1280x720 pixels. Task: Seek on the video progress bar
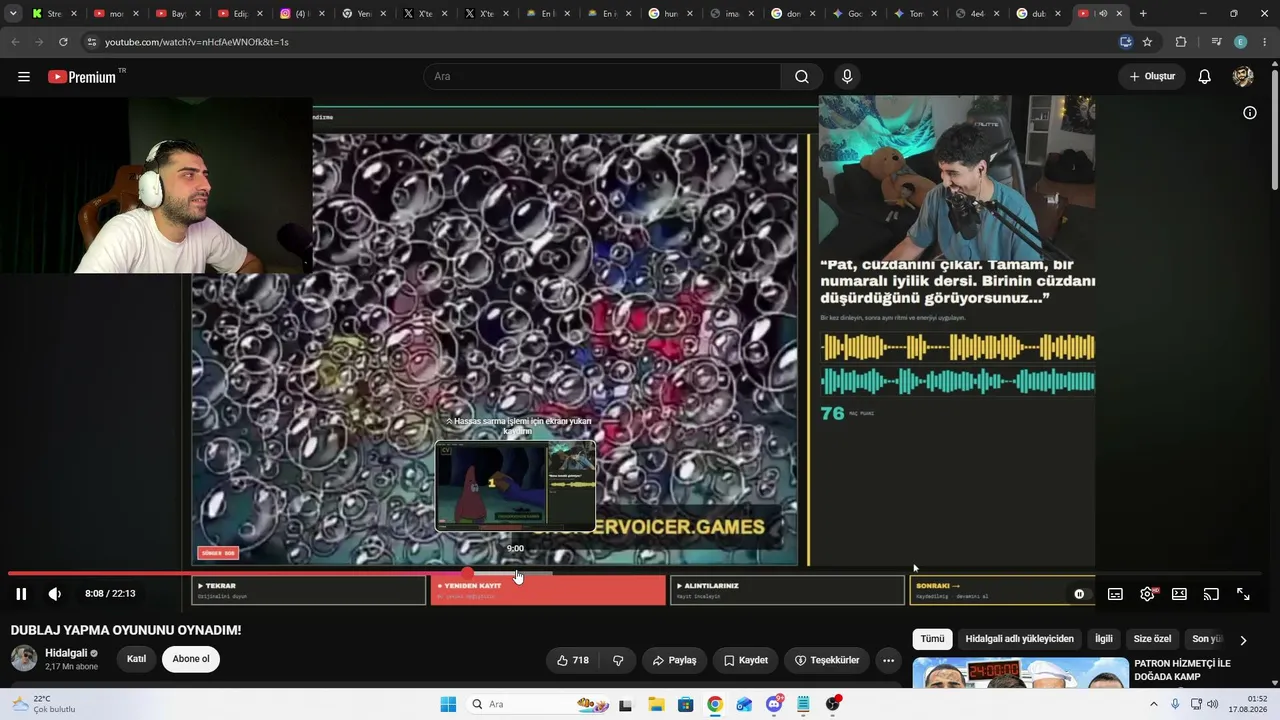pos(634,573)
